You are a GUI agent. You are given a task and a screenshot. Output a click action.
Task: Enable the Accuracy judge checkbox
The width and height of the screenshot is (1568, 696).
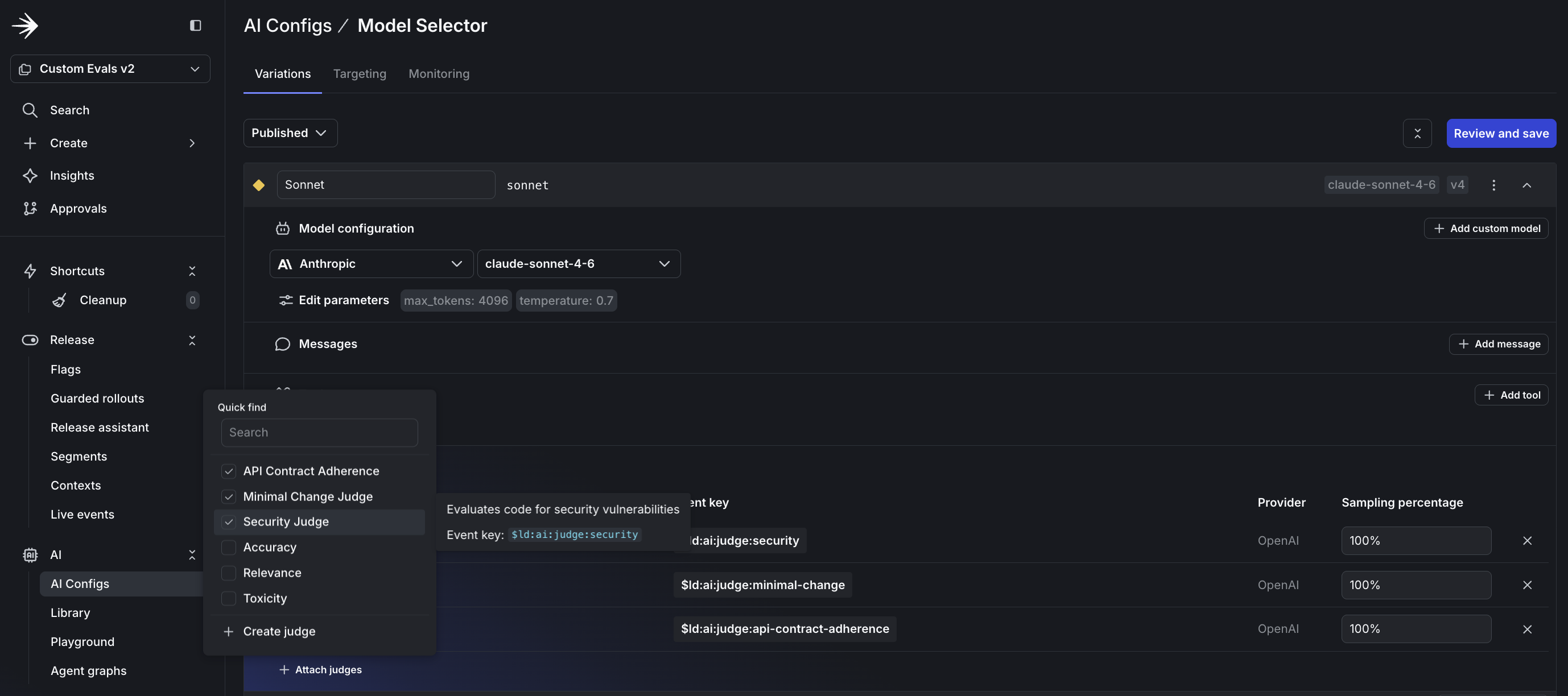(228, 548)
